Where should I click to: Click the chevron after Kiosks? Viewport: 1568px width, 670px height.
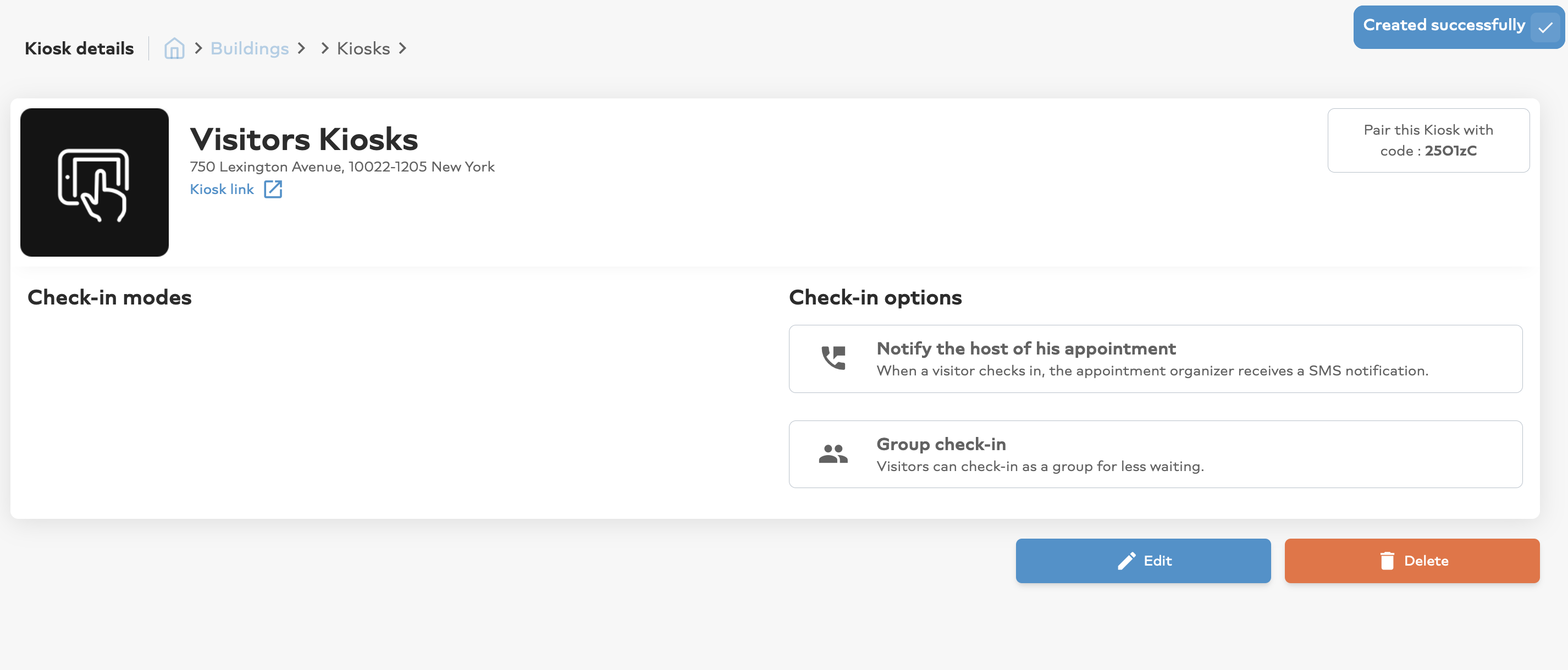pos(402,48)
